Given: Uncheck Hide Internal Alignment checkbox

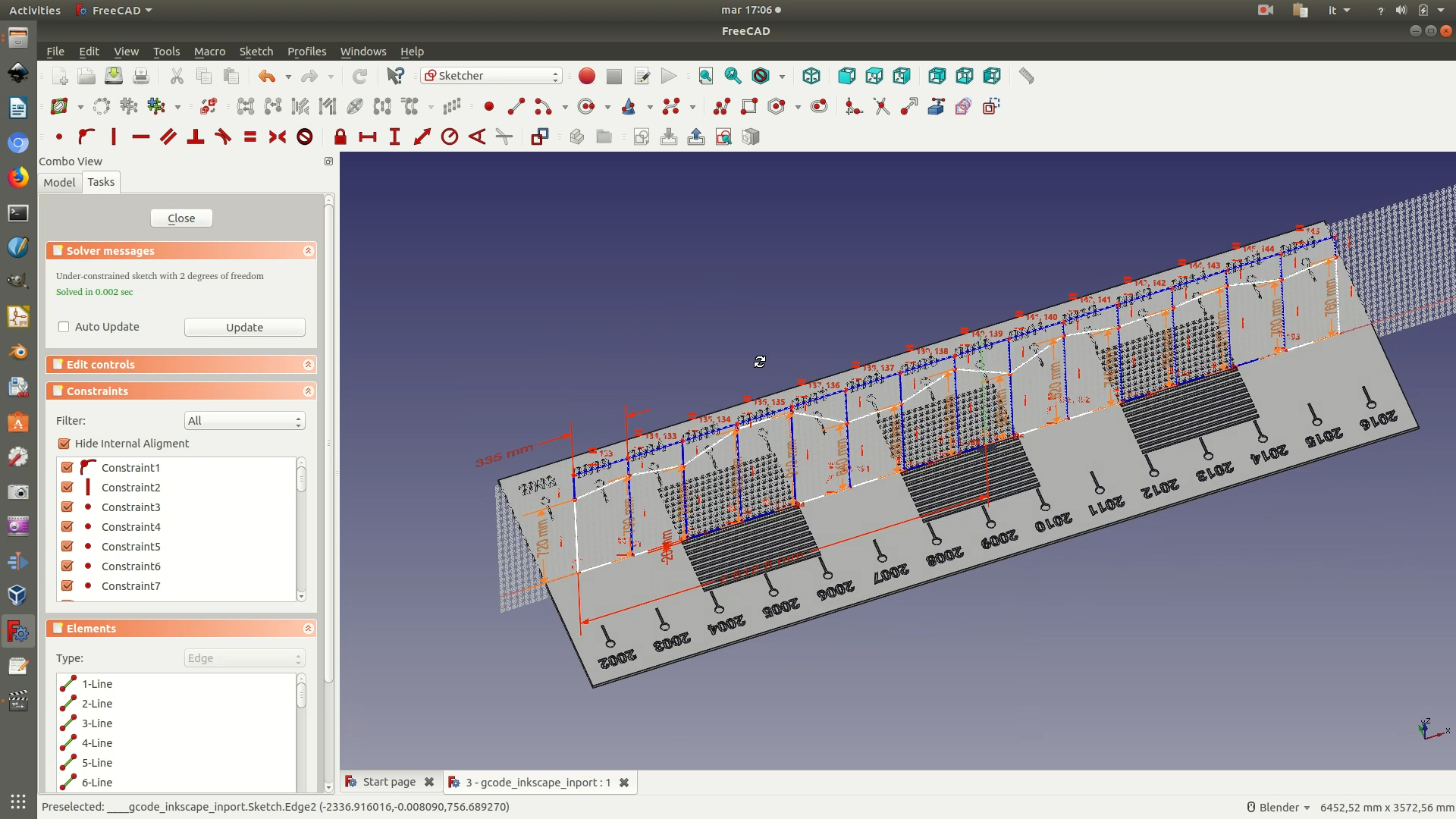Looking at the screenshot, I should (64, 444).
